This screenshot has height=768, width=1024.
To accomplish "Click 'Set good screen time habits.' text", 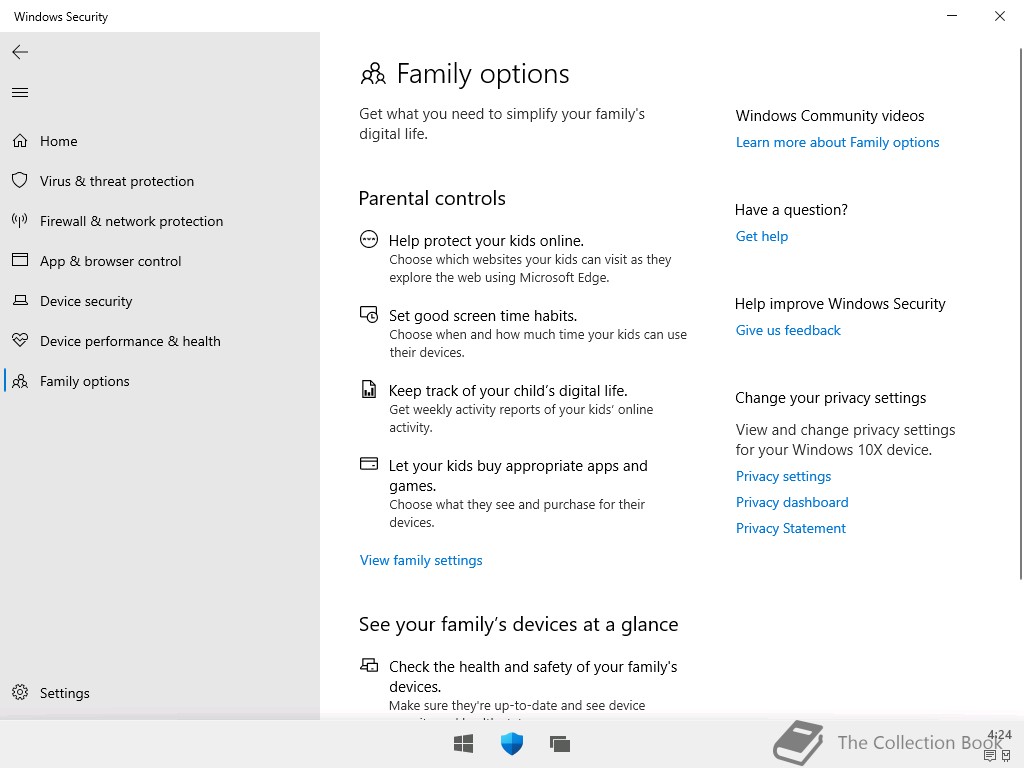I will 483,315.
